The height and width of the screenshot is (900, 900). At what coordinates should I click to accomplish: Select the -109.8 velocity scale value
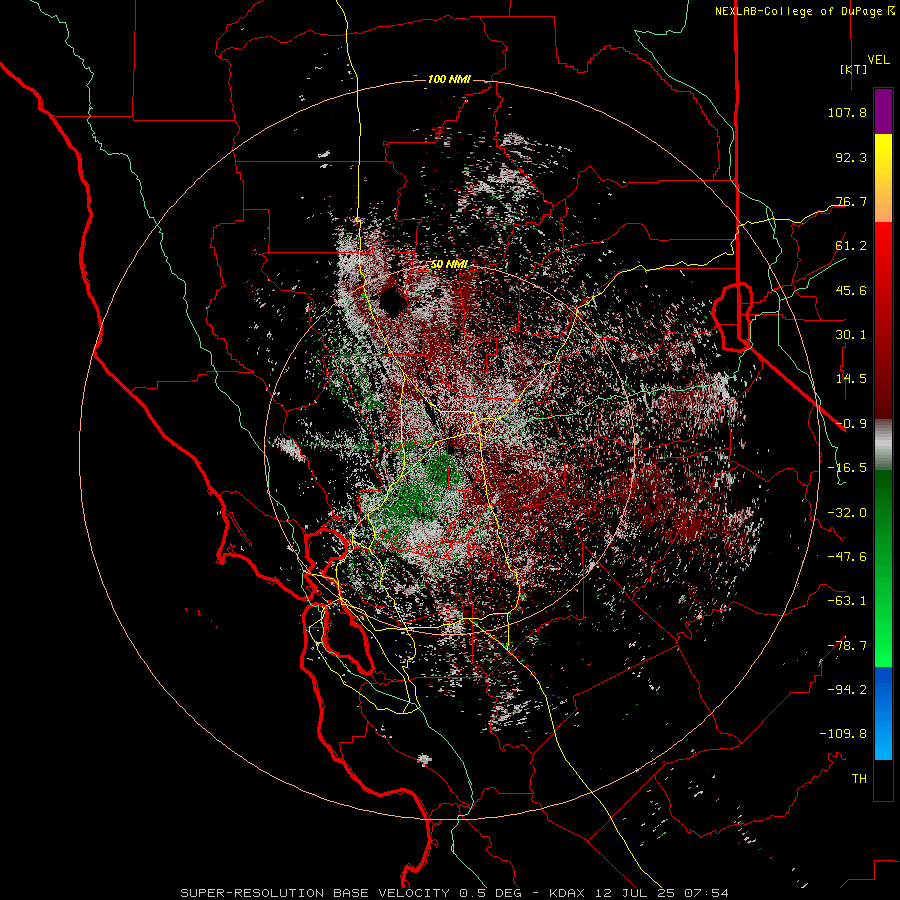(843, 734)
